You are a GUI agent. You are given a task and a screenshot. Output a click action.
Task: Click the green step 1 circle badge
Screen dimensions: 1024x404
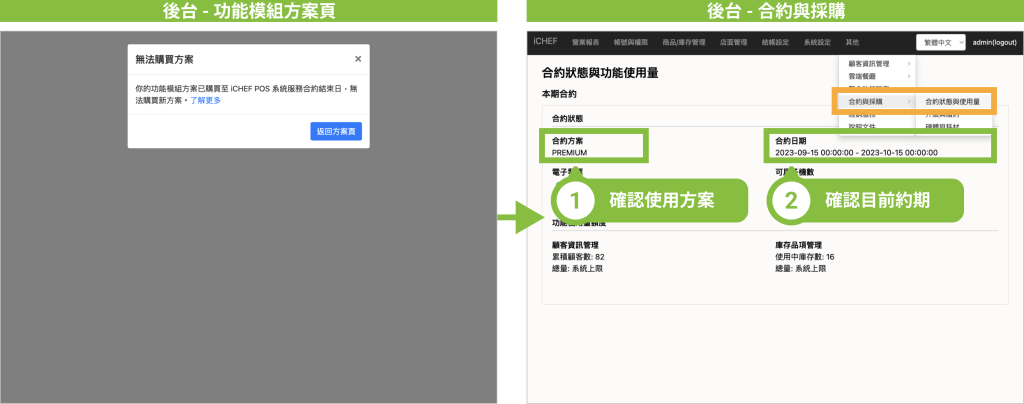tap(575, 200)
